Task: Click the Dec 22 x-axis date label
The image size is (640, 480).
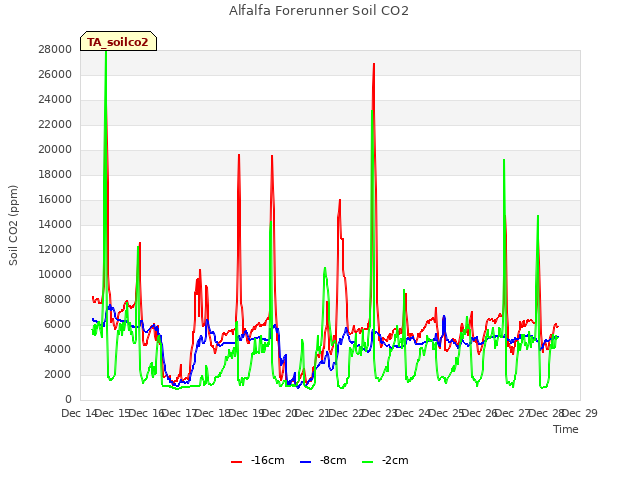Action: 346,413
